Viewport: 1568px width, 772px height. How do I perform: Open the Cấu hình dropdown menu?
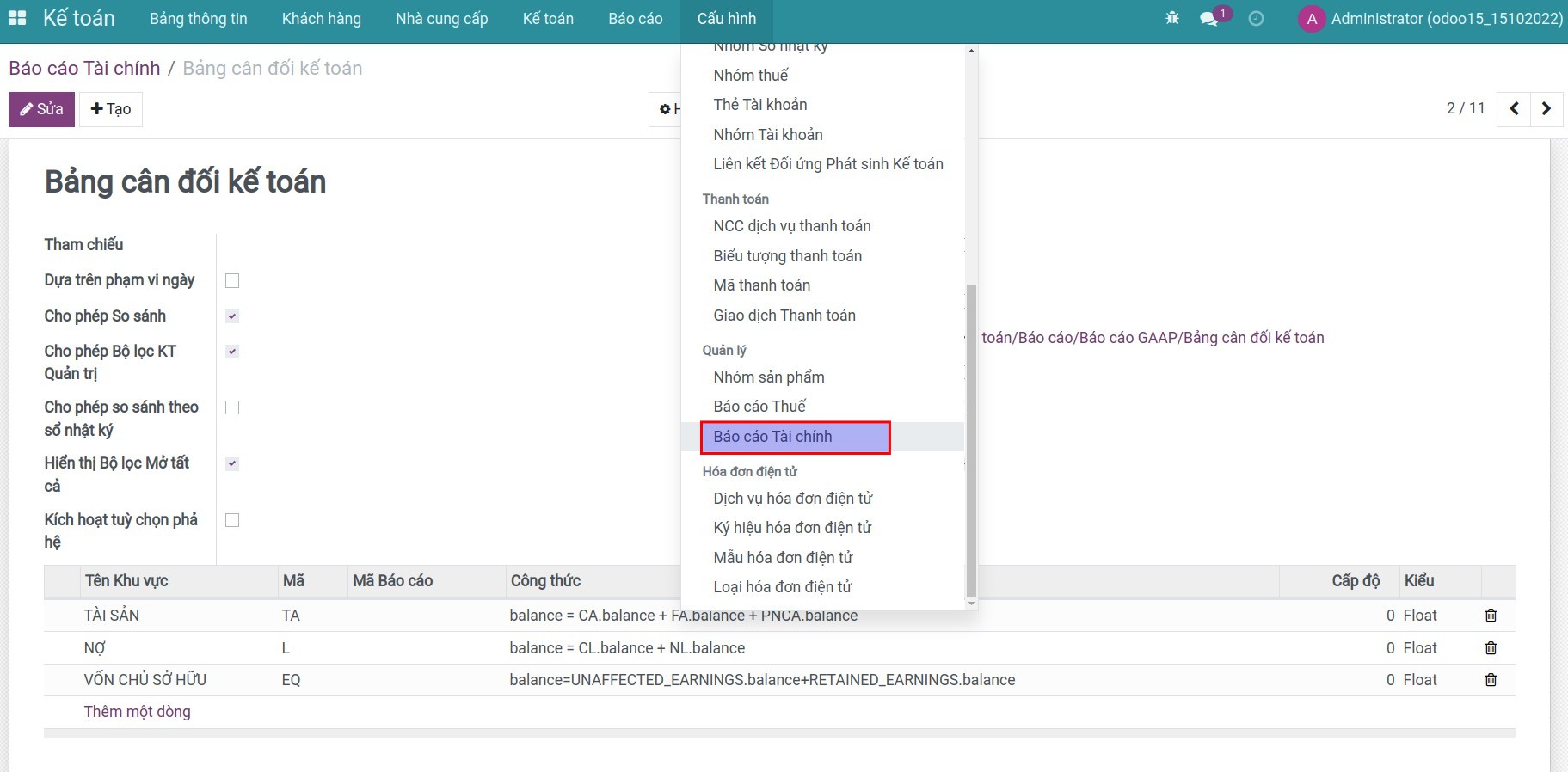click(726, 19)
